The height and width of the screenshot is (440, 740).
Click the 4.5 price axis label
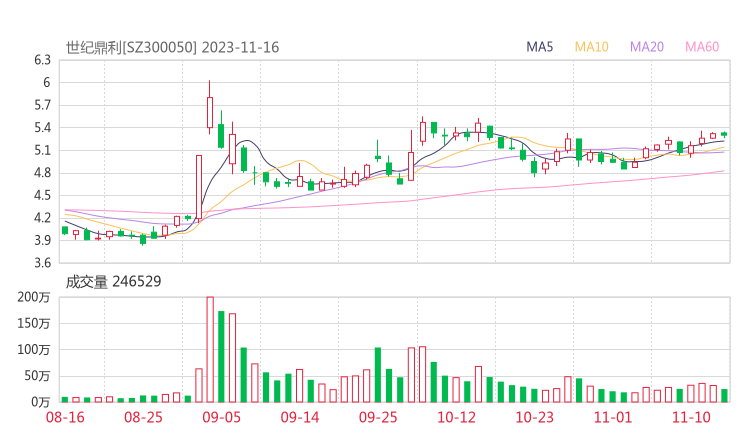pos(42,195)
